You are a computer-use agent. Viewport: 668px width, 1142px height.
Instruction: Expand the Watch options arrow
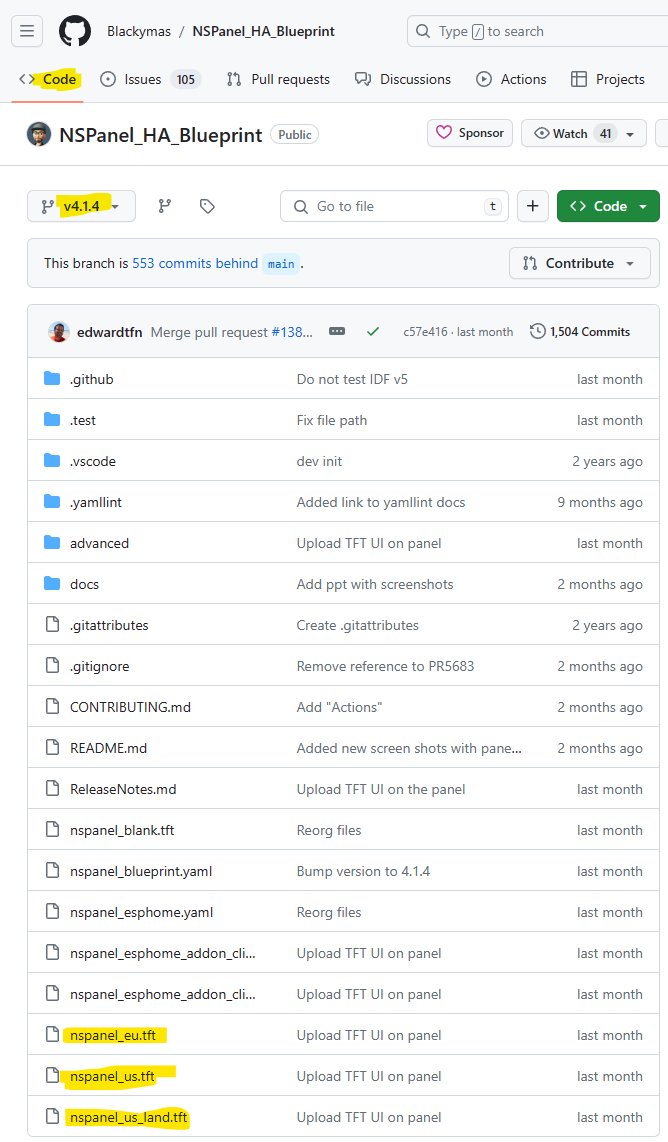631,134
